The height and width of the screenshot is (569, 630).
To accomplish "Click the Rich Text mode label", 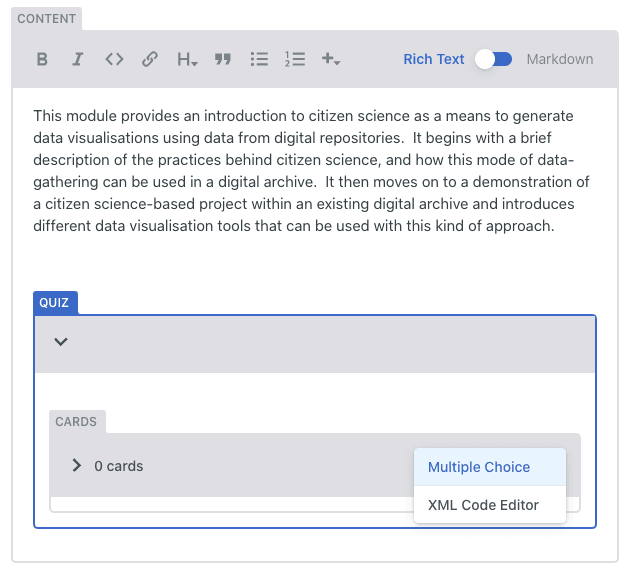I will click(433, 59).
